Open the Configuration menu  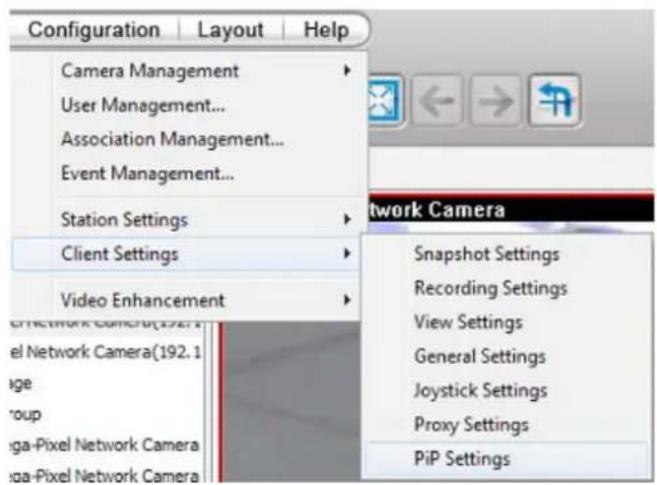click(x=94, y=30)
